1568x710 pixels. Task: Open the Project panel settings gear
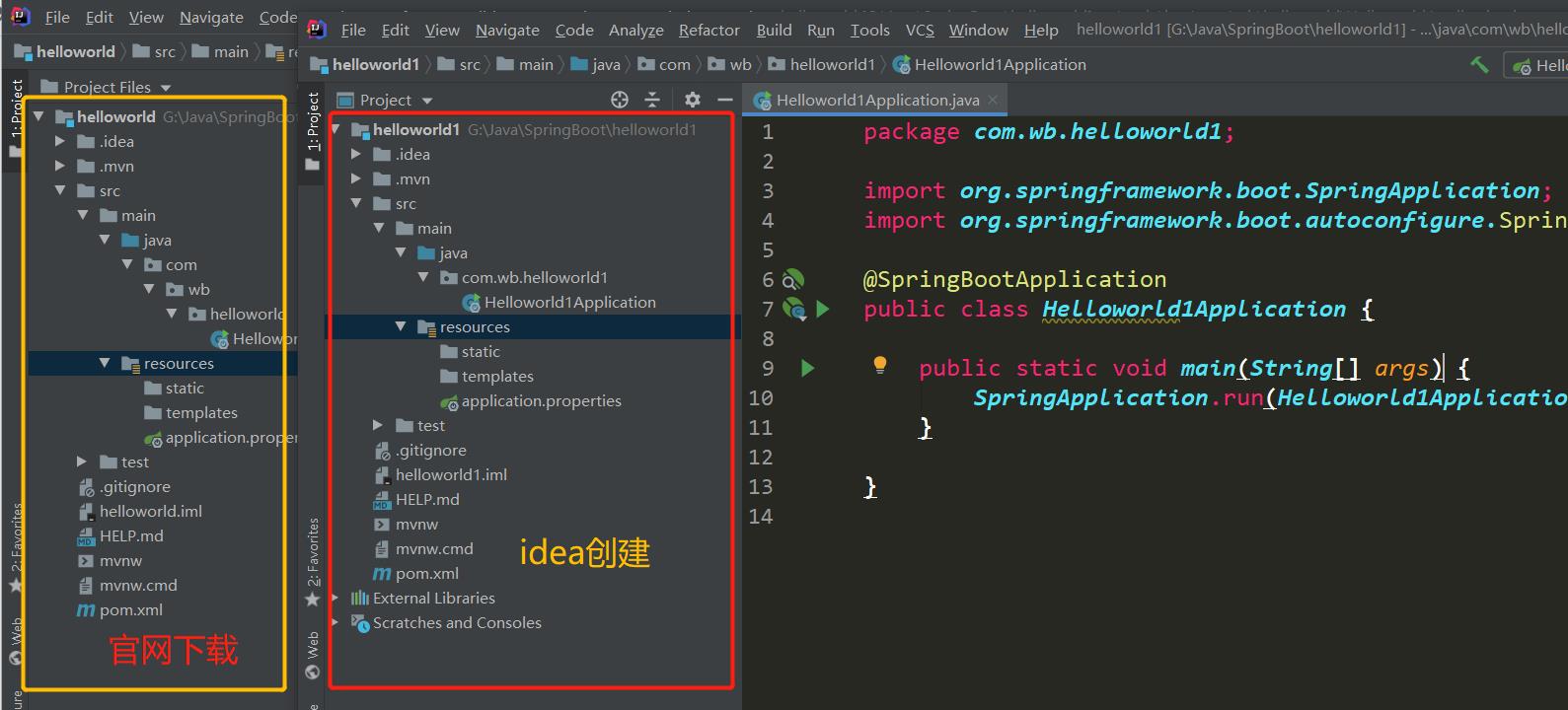point(693,100)
